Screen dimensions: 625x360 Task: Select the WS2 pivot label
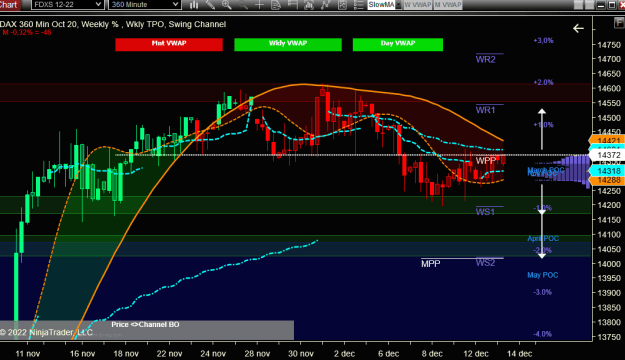tap(485, 262)
